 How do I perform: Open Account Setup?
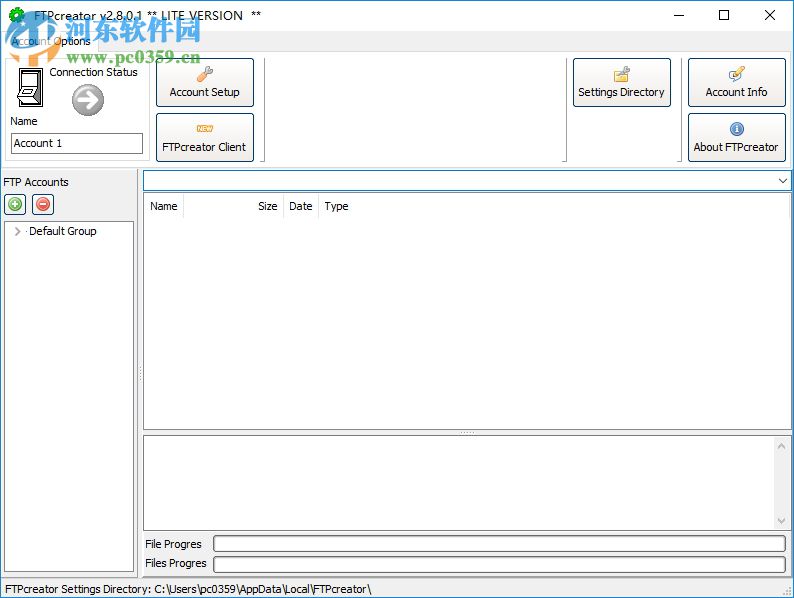205,83
